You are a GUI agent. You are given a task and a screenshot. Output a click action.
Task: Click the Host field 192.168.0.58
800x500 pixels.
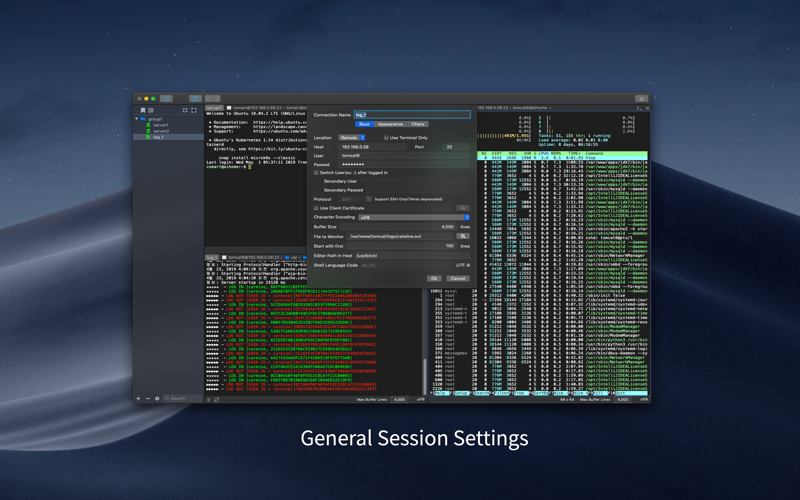tap(373, 147)
